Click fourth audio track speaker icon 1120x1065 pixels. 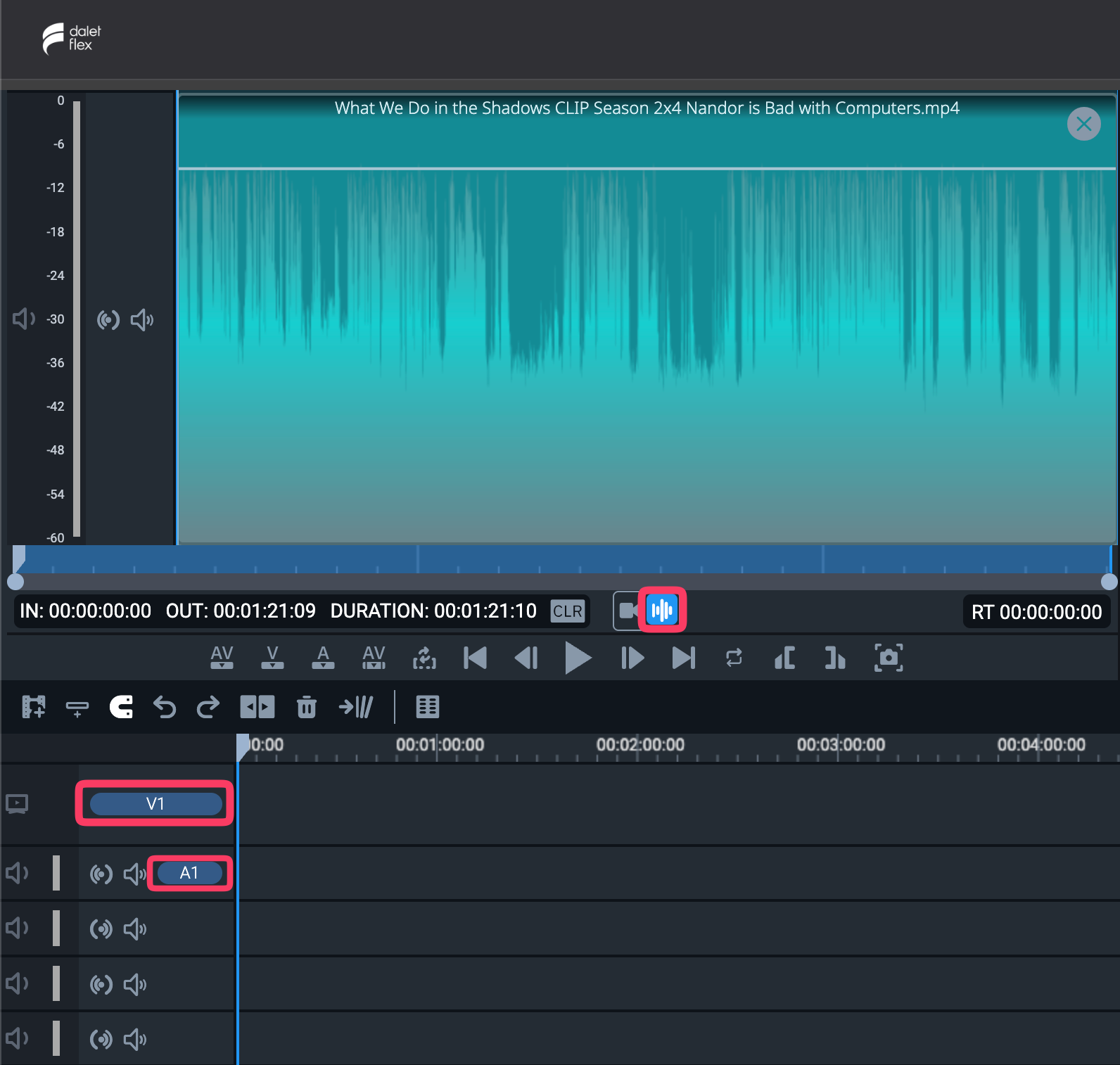tap(135, 1039)
